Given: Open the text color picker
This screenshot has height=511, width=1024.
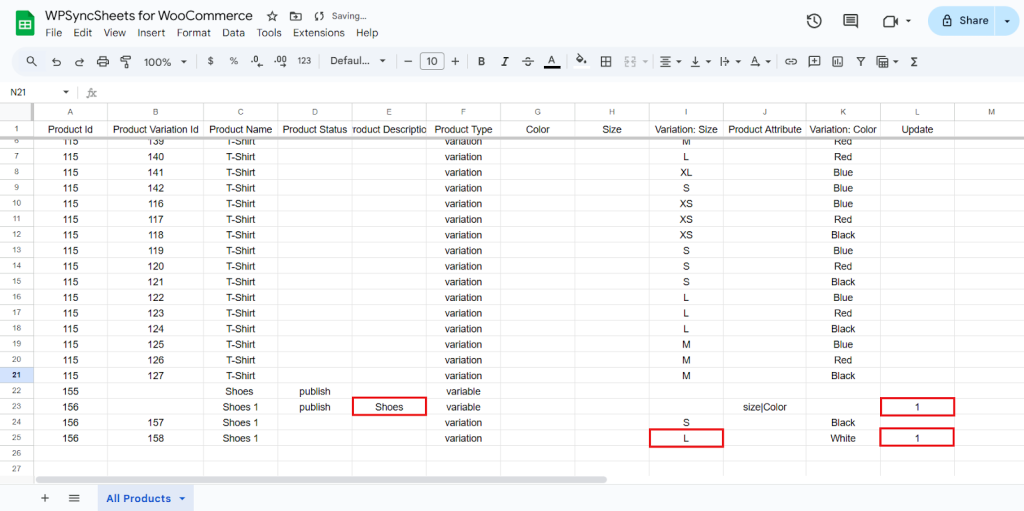Looking at the screenshot, I should [552, 61].
